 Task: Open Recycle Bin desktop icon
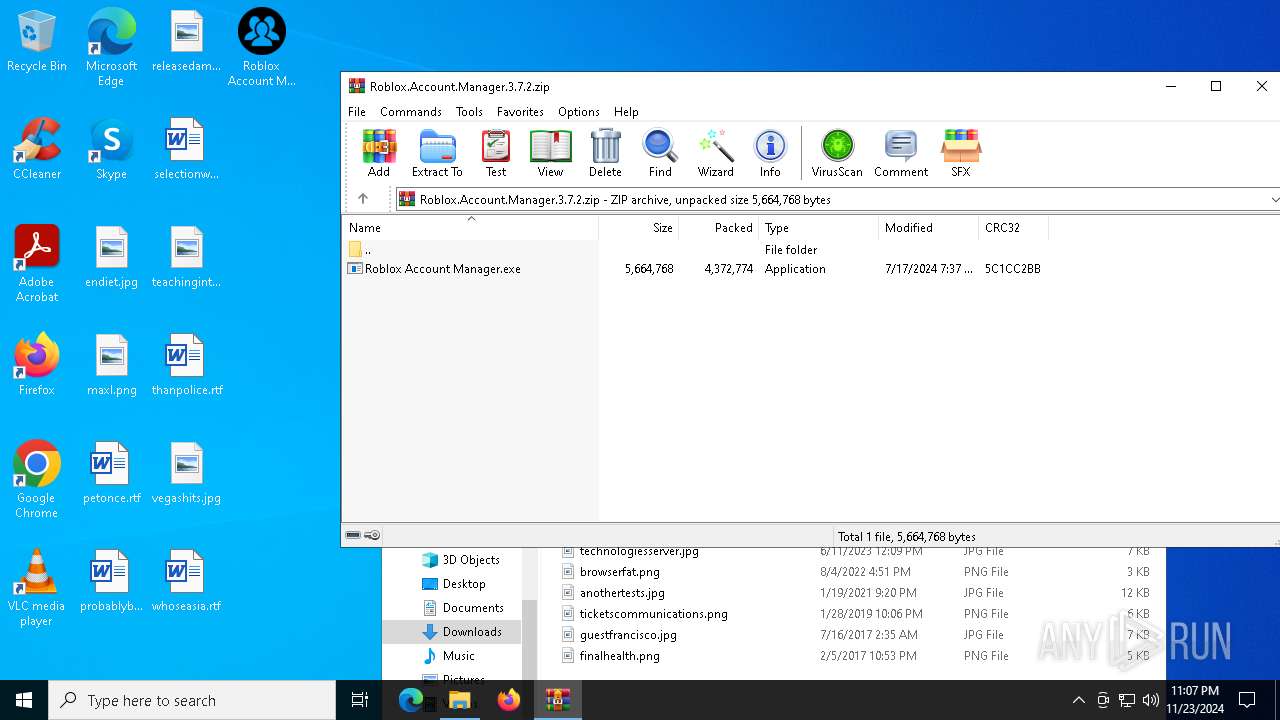coord(37,42)
